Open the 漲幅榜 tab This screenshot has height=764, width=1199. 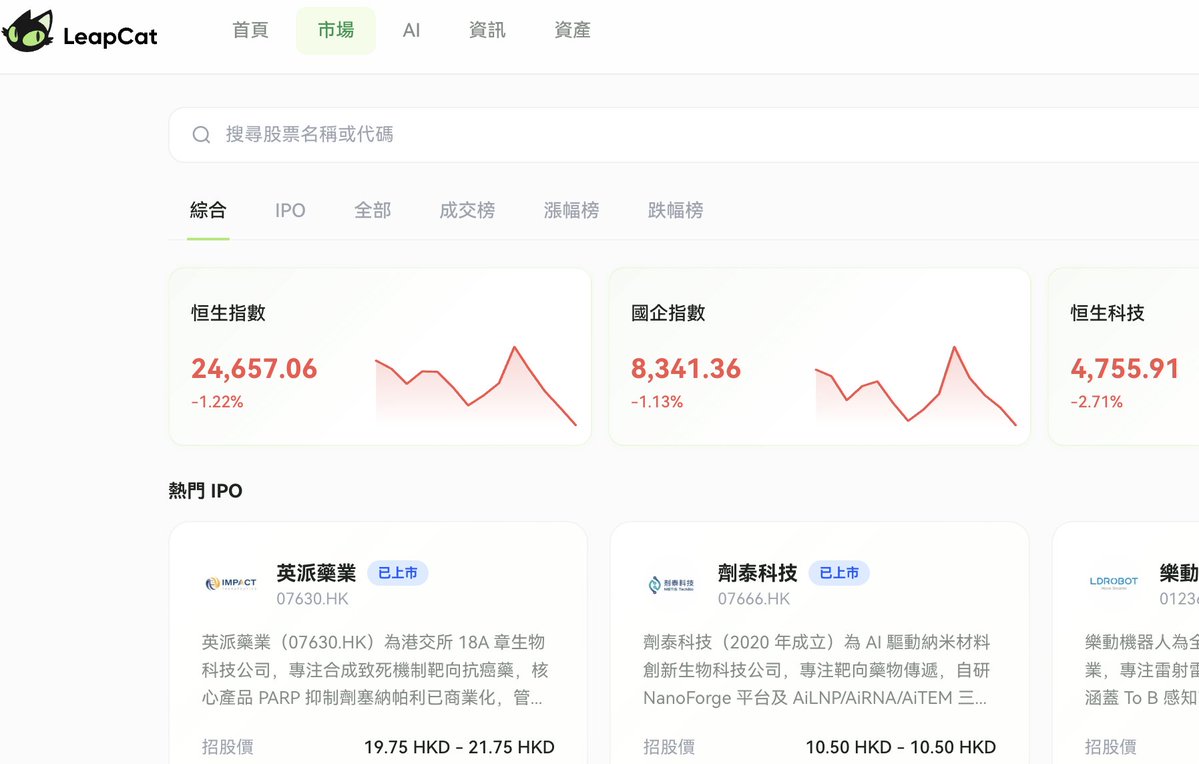click(571, 210)
